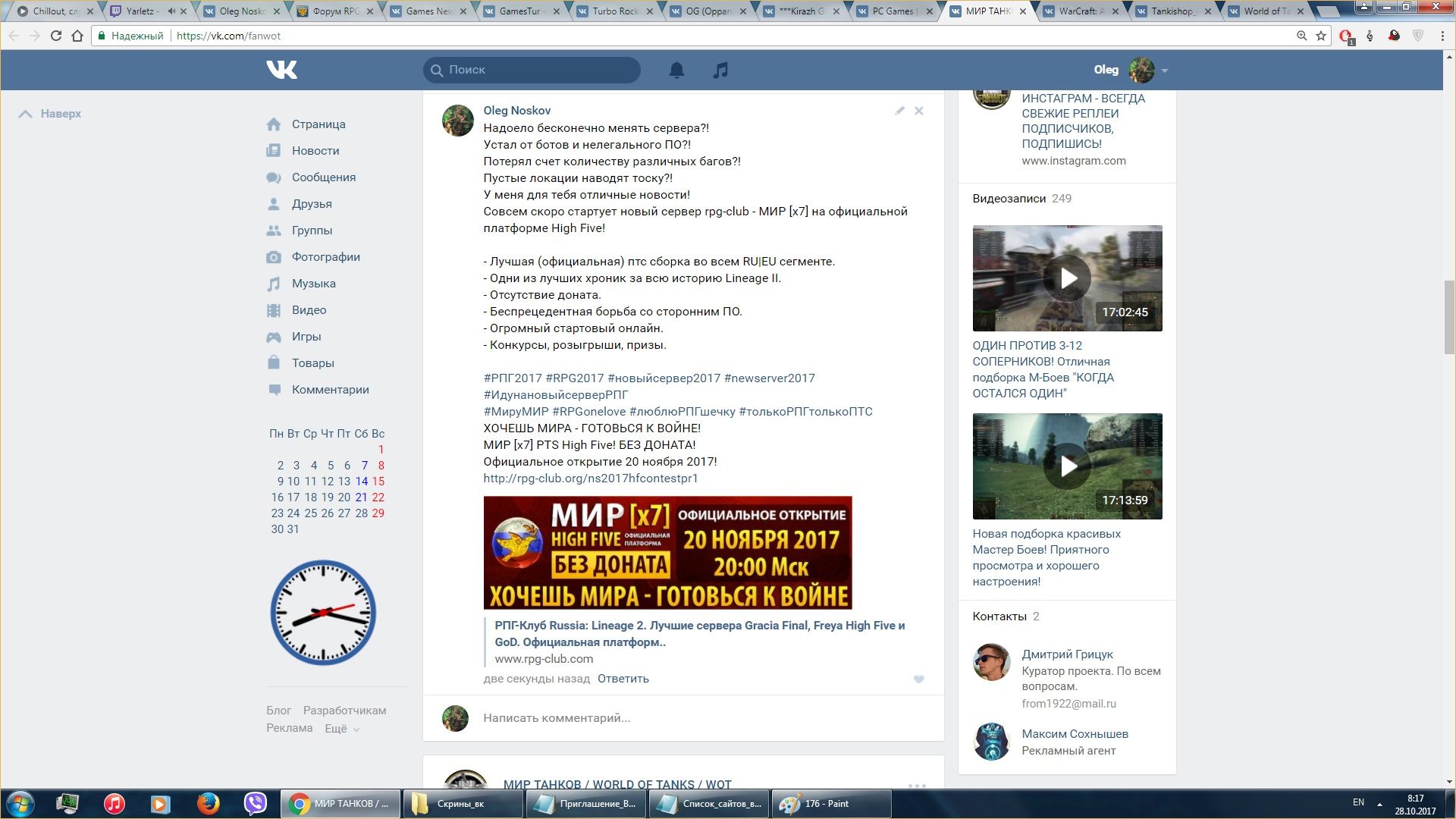Screen dimensions: 1456x819
Task: Click Ответить under the post
Action: (623, 679)
